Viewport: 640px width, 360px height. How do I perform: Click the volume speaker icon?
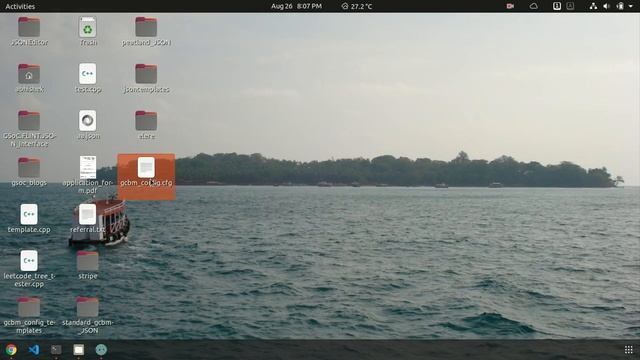point(607,6)
